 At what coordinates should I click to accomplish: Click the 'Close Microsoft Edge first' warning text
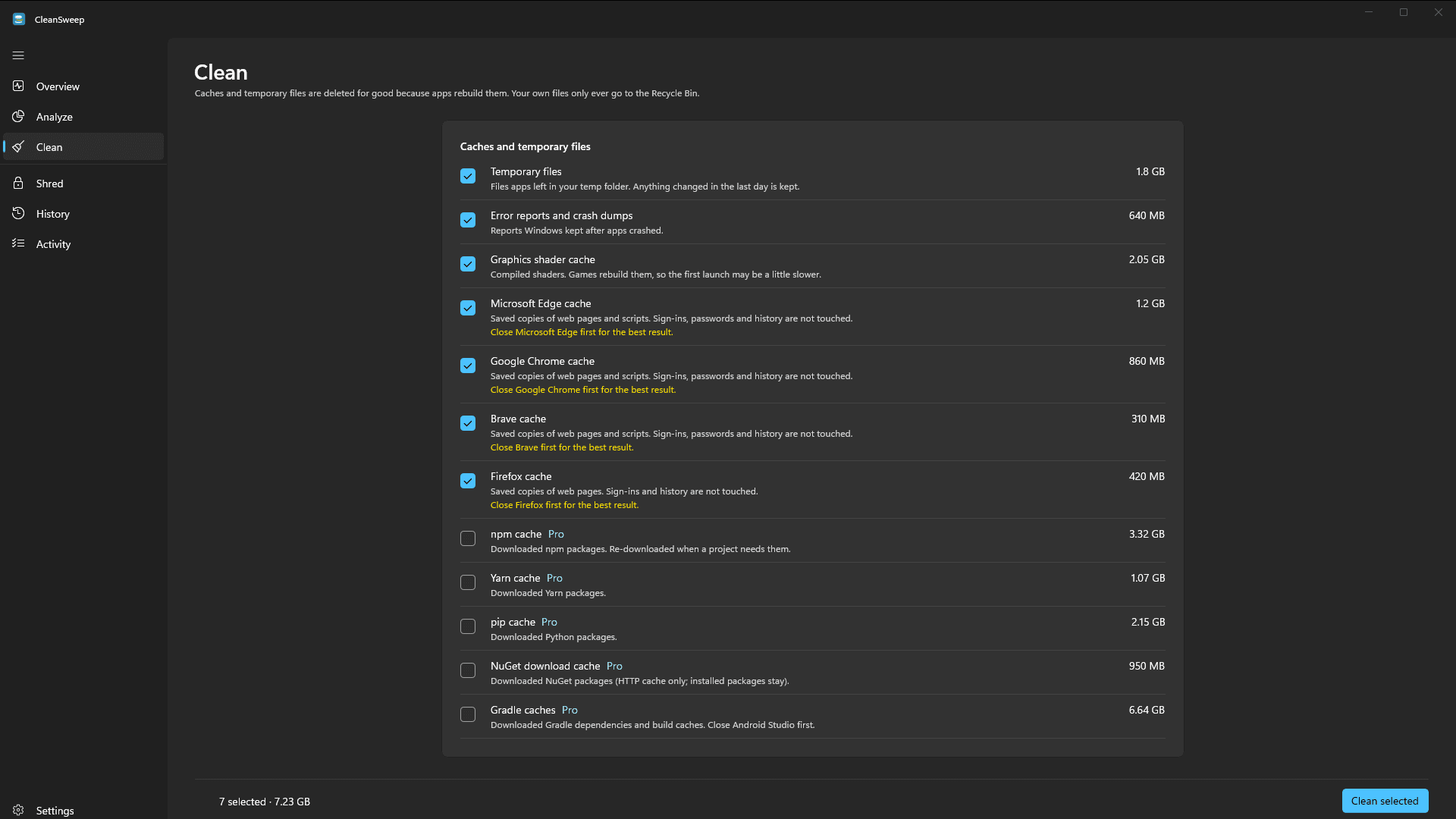pos(582,332)
